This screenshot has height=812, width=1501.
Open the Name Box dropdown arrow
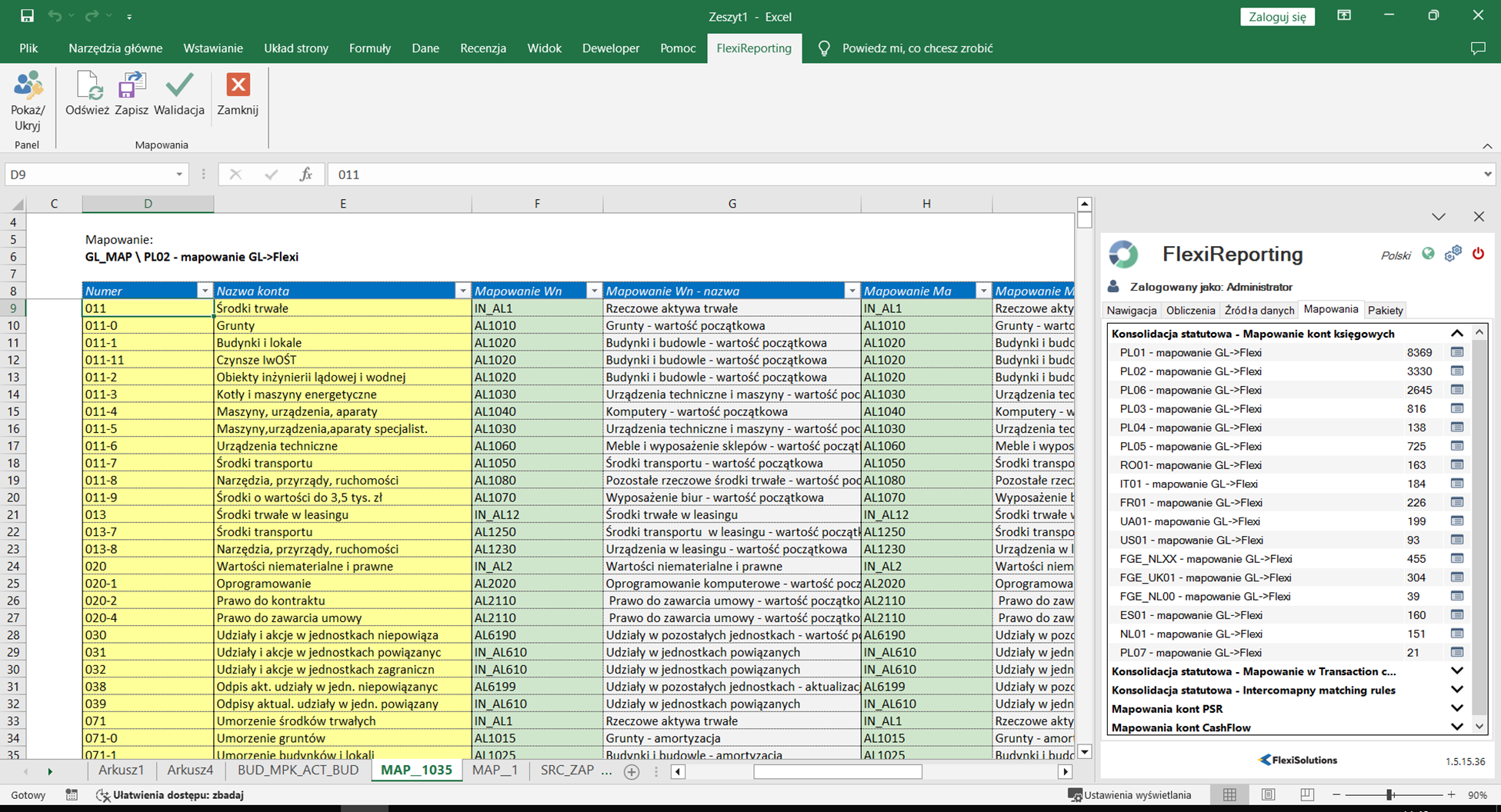tap(178, 175)
